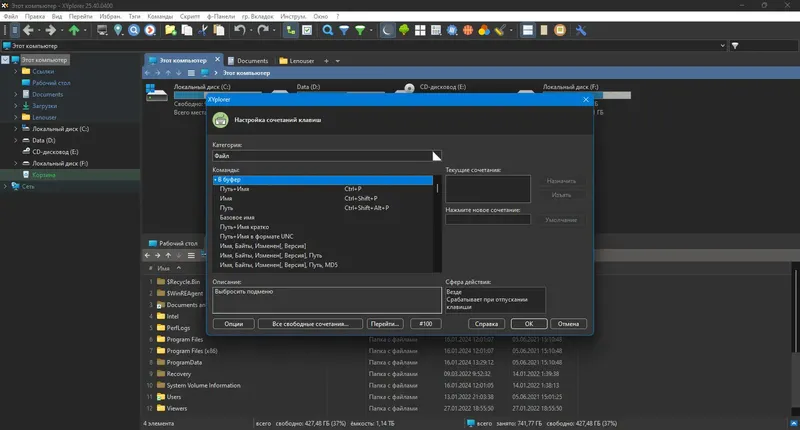The height and width of the screenshot is (430, 800).
Task: Click the Справка button
Action: click(x=486, y=324)
